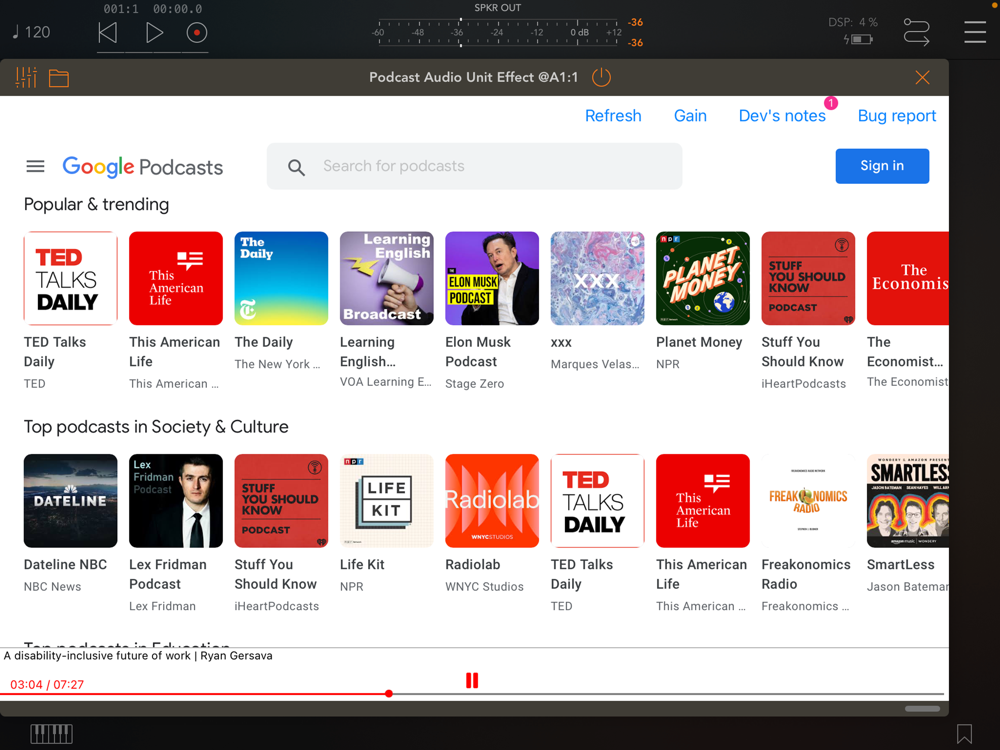Open the Gain settings
Viewport: 1000px width, 750px height.
click(690, 116)
